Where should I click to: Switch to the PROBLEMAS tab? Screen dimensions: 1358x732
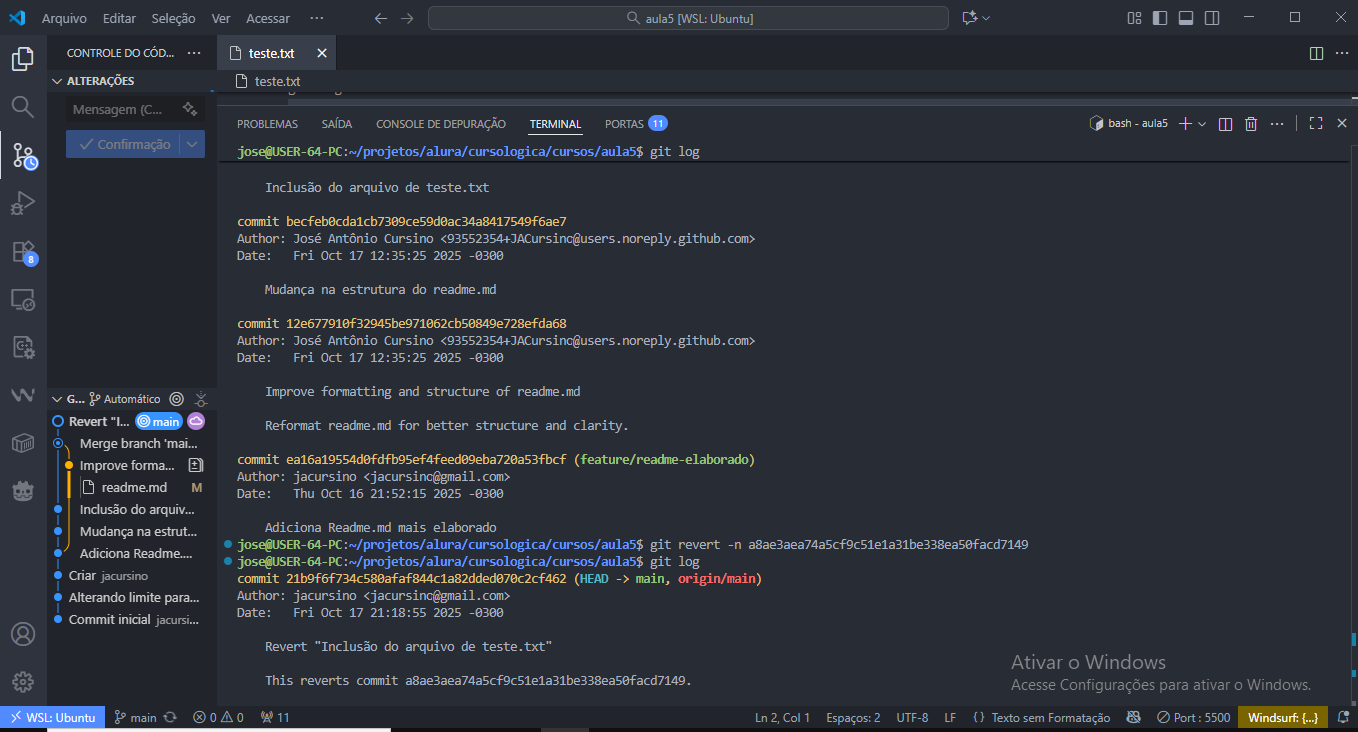267,124
